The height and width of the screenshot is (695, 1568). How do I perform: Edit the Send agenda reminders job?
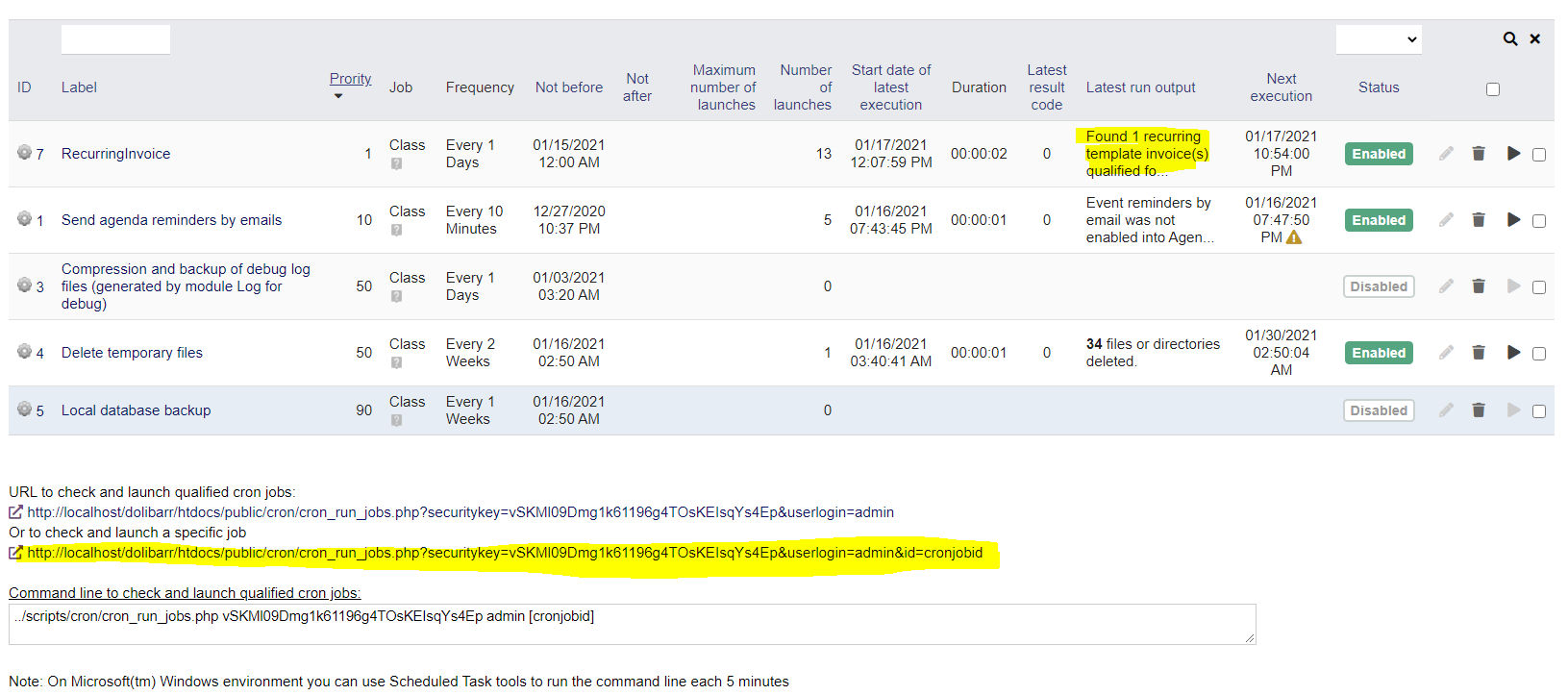click(1446, 220)
